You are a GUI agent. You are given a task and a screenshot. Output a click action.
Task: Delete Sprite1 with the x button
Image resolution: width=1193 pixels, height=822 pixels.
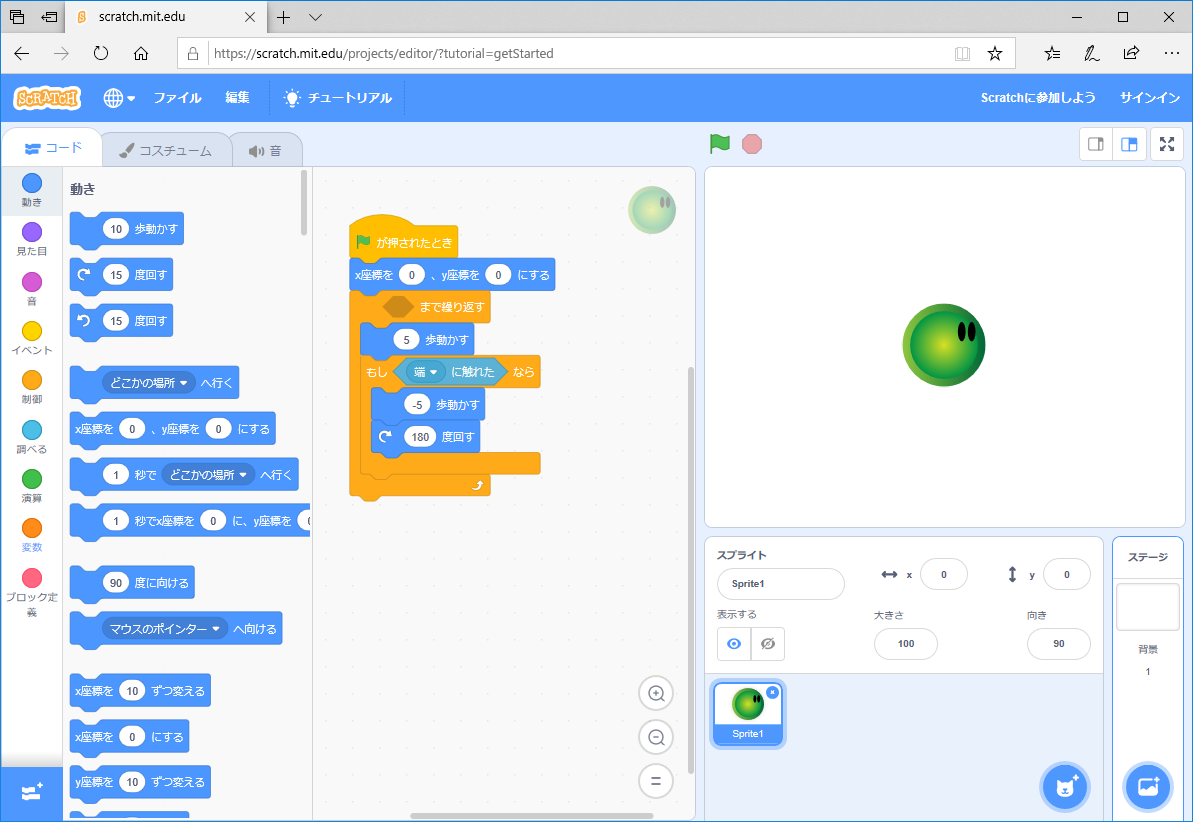772,692
